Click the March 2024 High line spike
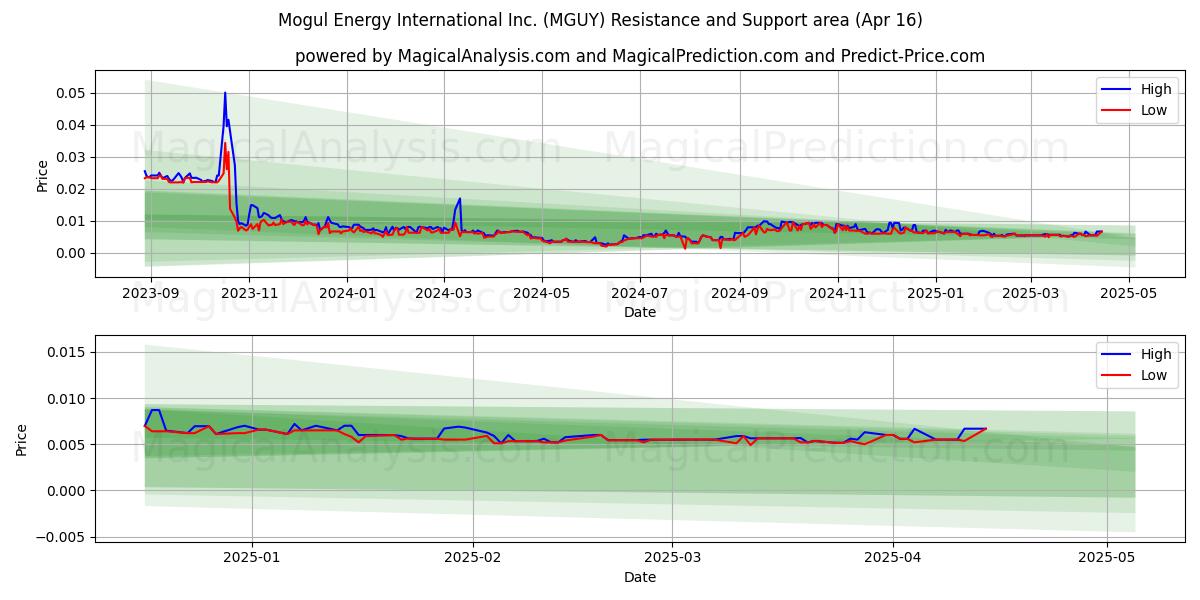1200x600 pixels. (x=460, y=199)
